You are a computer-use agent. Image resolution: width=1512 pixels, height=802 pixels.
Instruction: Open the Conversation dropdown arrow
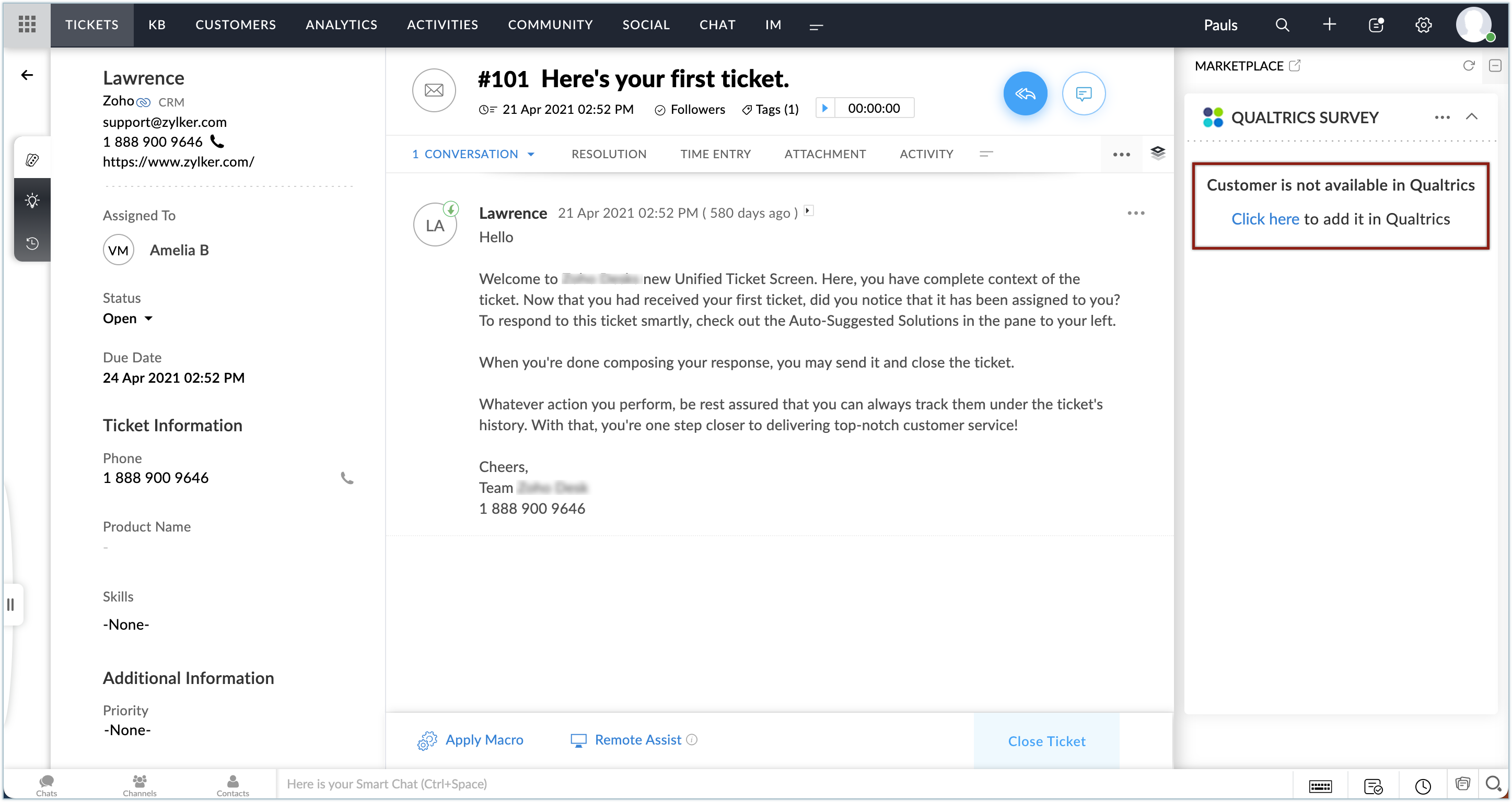click(x=531, y=155)
